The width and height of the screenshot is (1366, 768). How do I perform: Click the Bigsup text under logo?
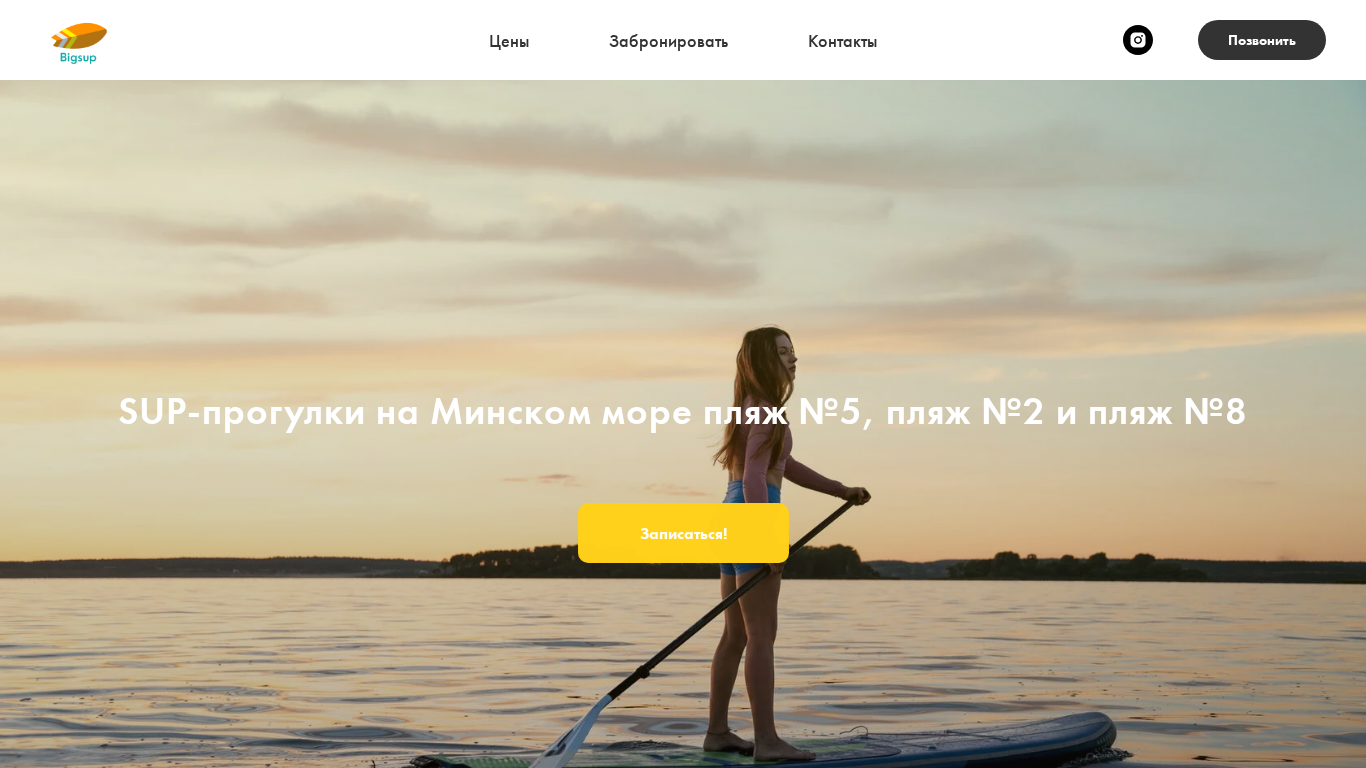78,58
